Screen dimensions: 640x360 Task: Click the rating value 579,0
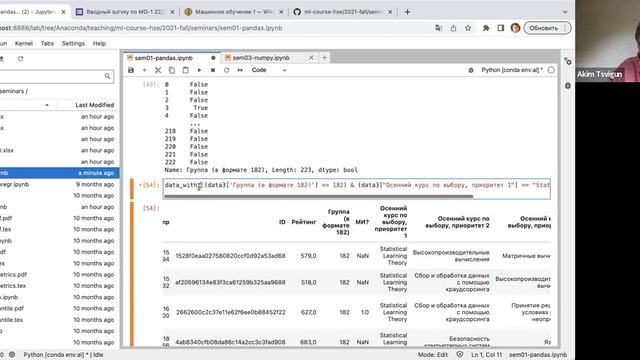coord(308,256)
